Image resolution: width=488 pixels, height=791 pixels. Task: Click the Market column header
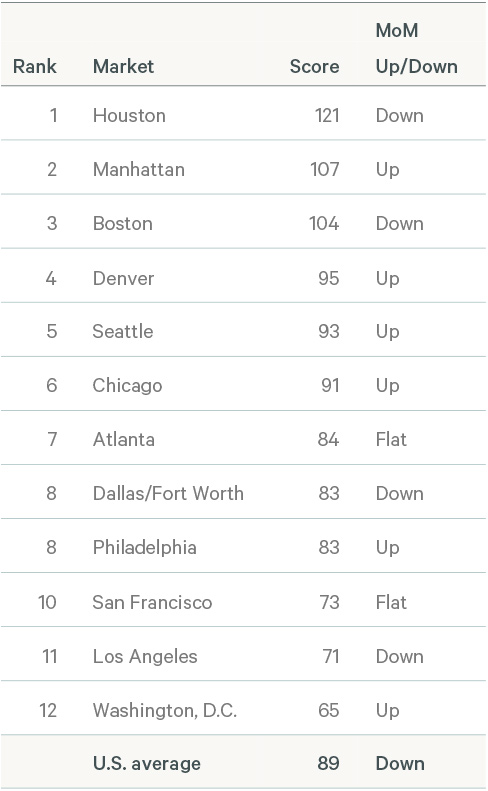tap(123, 66)
